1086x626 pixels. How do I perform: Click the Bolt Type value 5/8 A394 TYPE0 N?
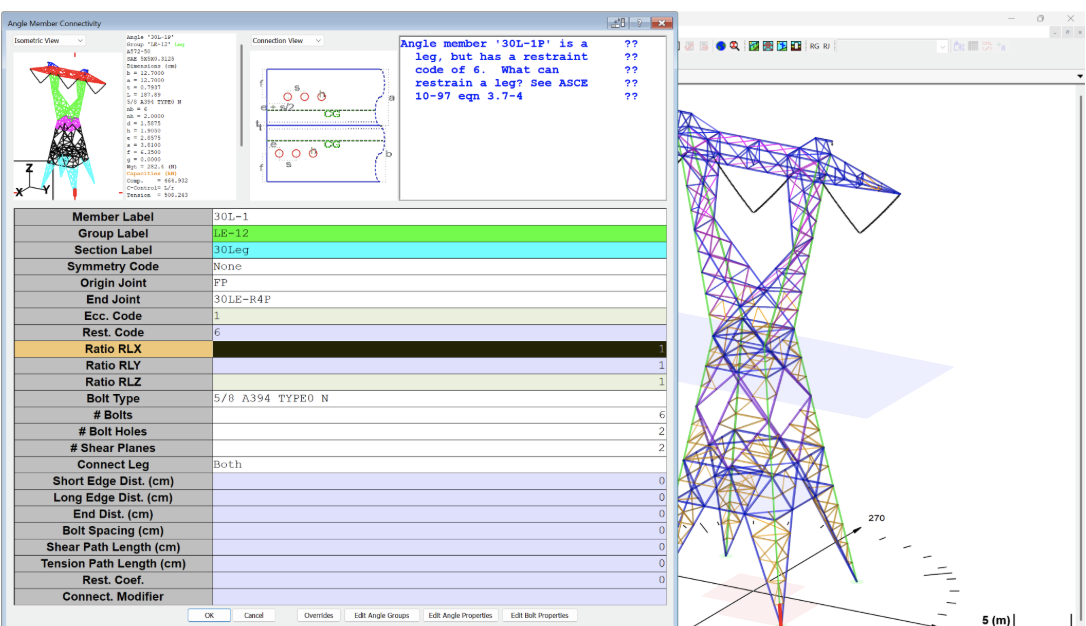click(x=439, y=399)
